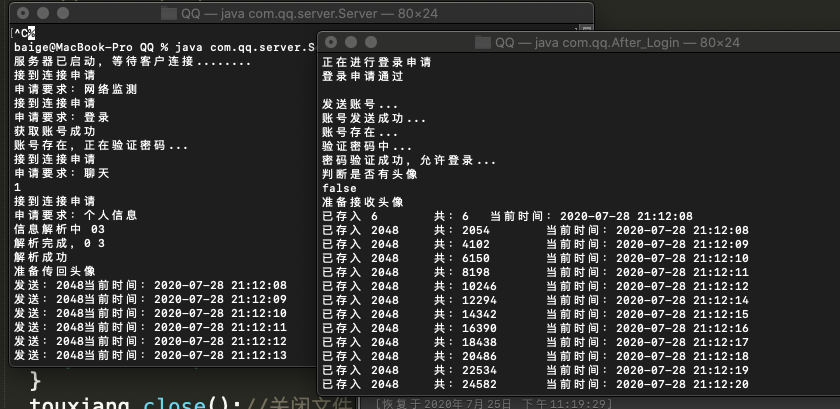Click the '发送：2048' line timed 21:12:13
The height and width of the screenshot is (409, 840).
click(151, 354)
